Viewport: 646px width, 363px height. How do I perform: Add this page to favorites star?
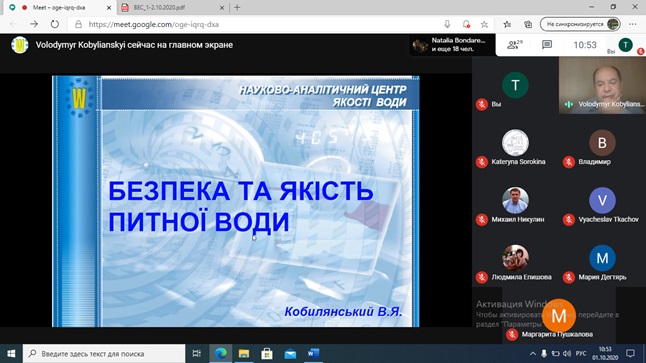point(484,24)
